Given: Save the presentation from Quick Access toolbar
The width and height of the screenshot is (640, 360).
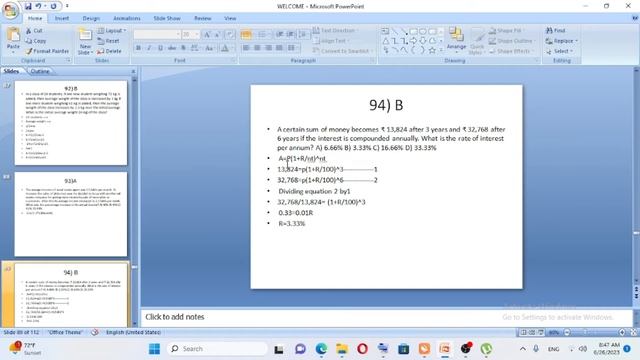Looking at the screenshot, I should coord(28,6).
